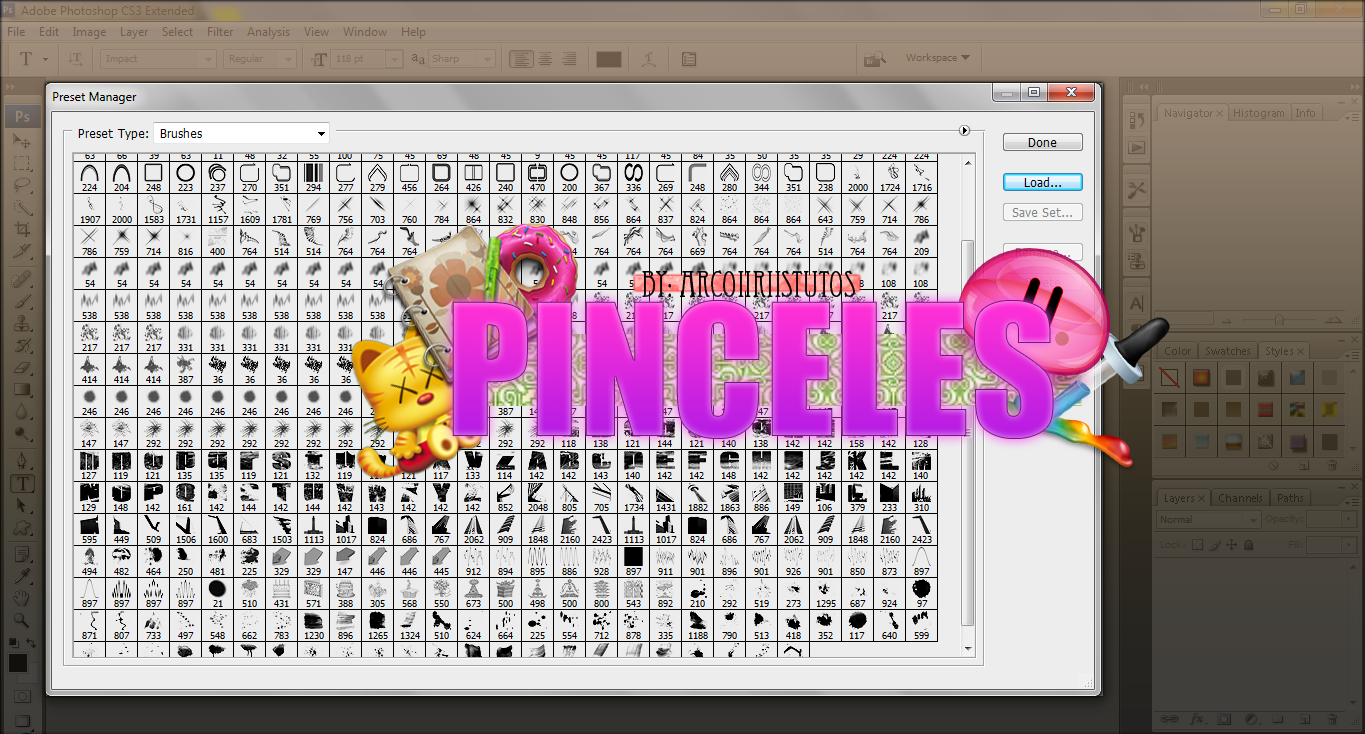Select the Crop tool
The width and height of the screenshot is (1365, 734).
(21, 230)
